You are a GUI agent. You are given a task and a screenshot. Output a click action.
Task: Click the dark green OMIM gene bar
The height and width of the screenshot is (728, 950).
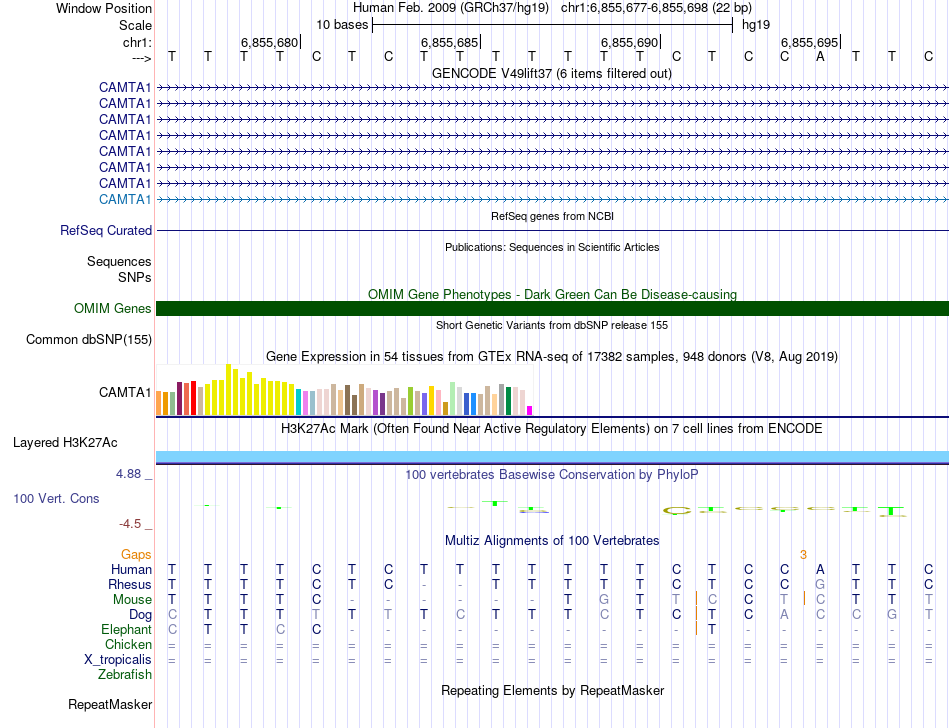coord(552,309)
